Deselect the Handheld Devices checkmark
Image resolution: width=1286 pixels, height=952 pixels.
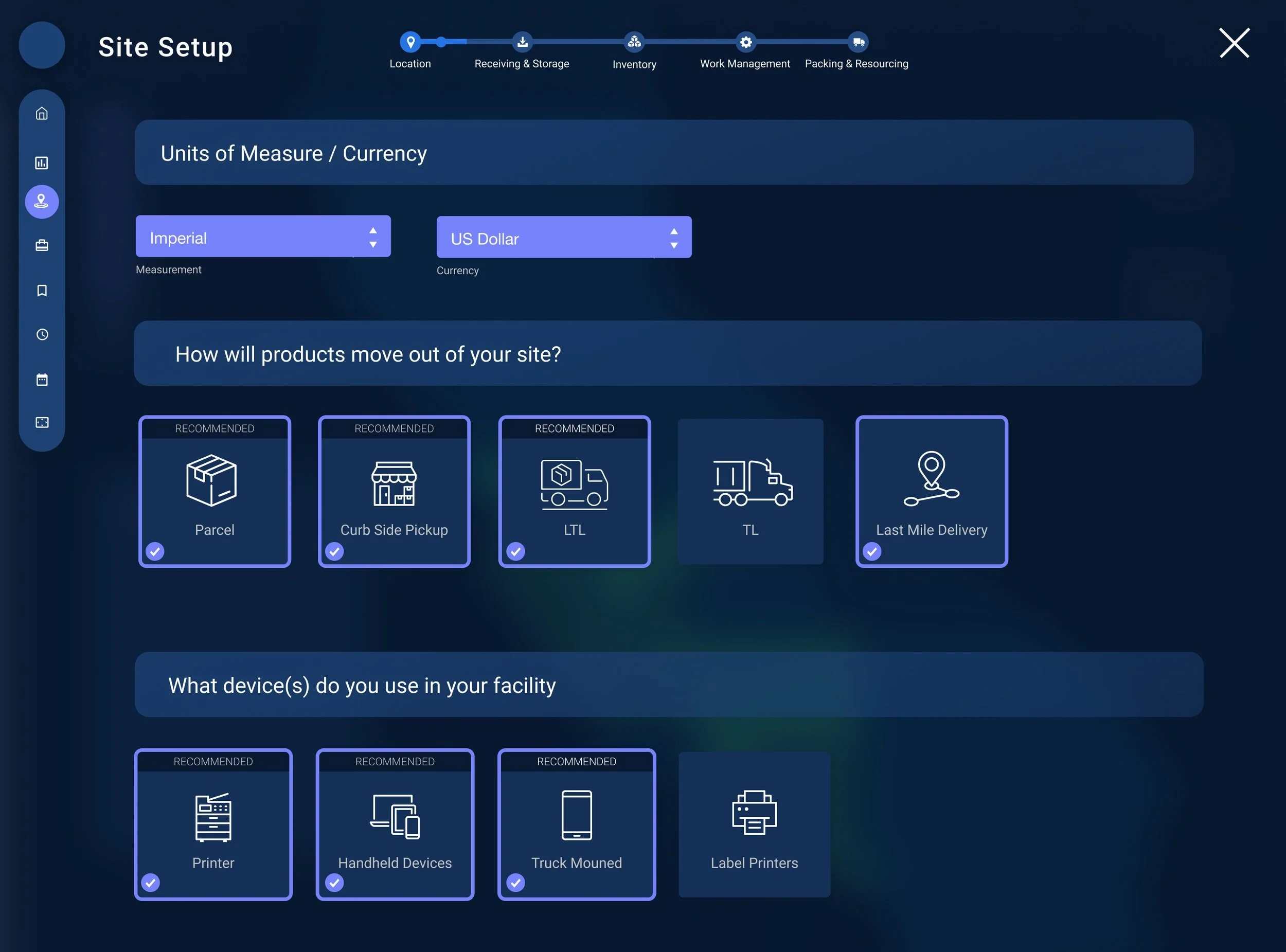tap(335, 882)
